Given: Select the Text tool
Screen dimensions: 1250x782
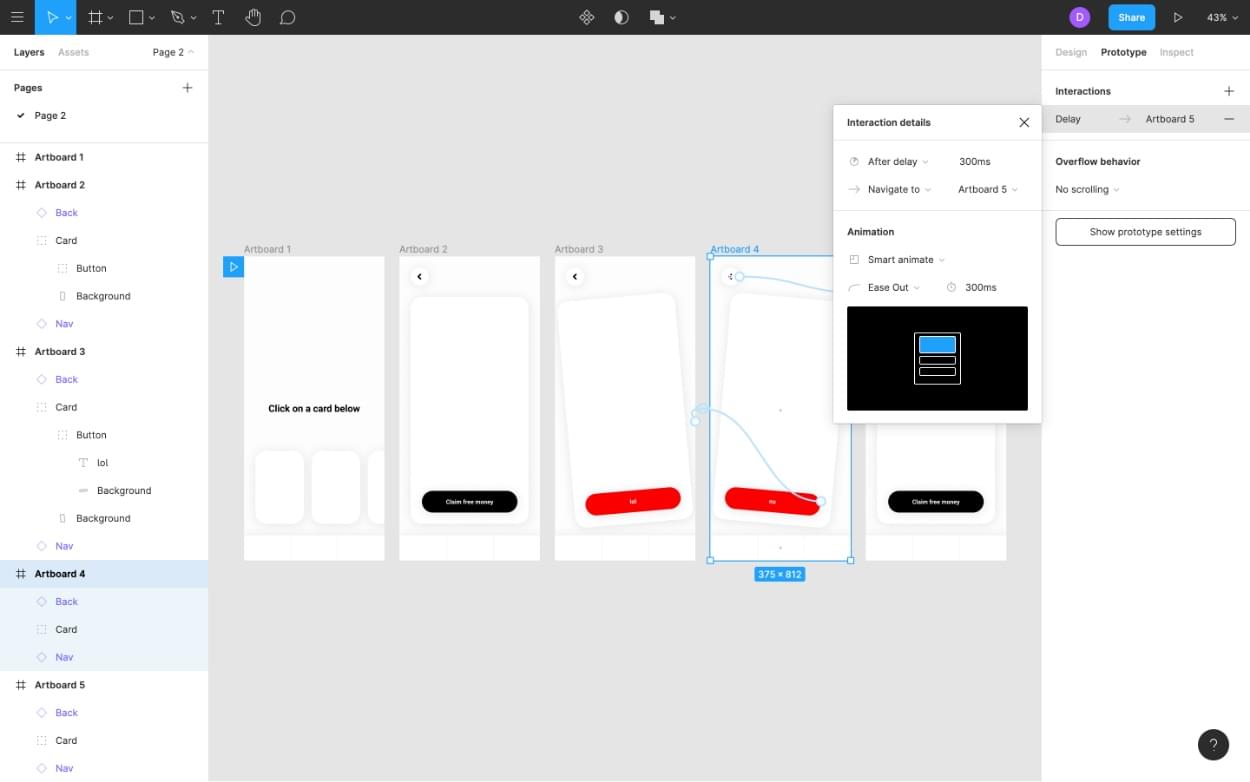Looking at the screenshot, I should pos(218,17).
